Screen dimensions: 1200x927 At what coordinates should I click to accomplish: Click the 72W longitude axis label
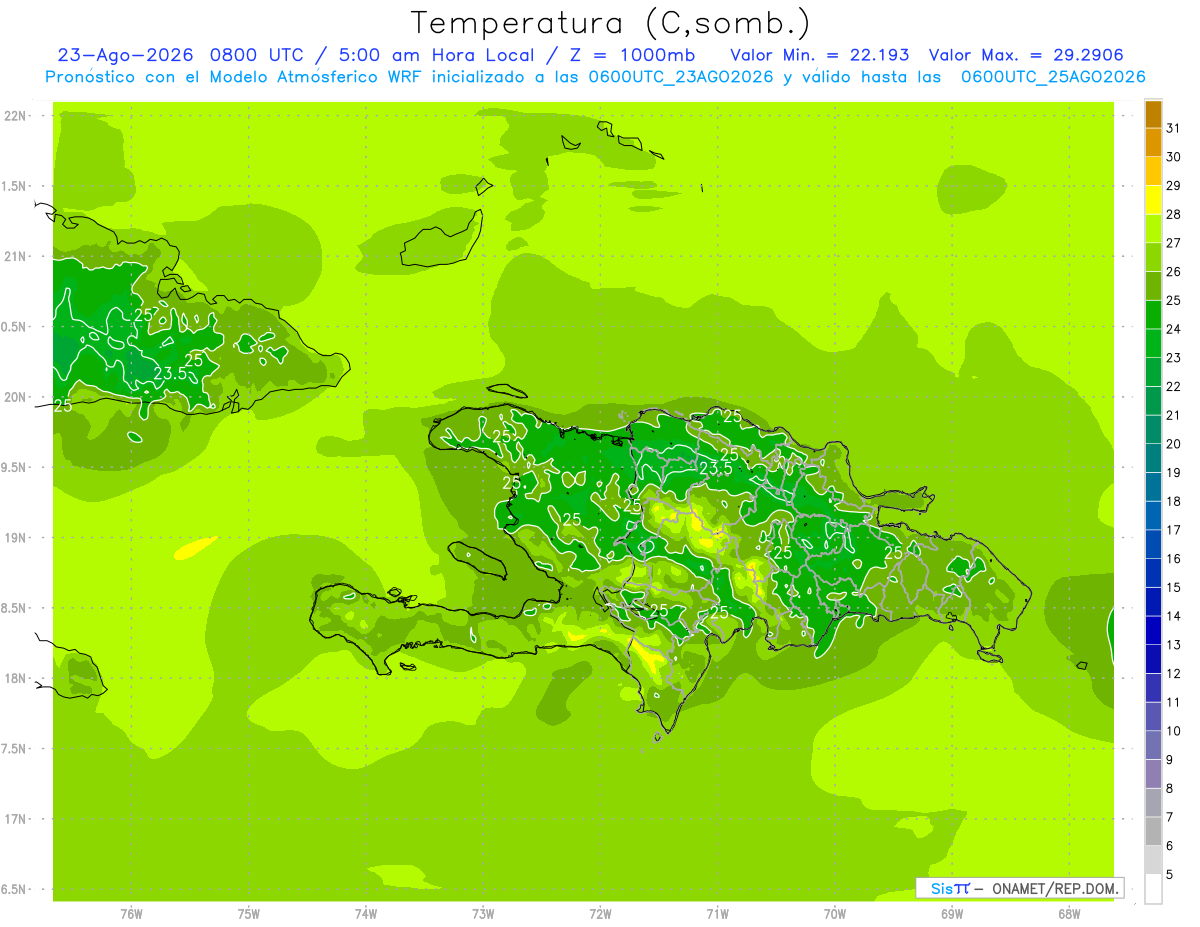[x=600, y=913]
